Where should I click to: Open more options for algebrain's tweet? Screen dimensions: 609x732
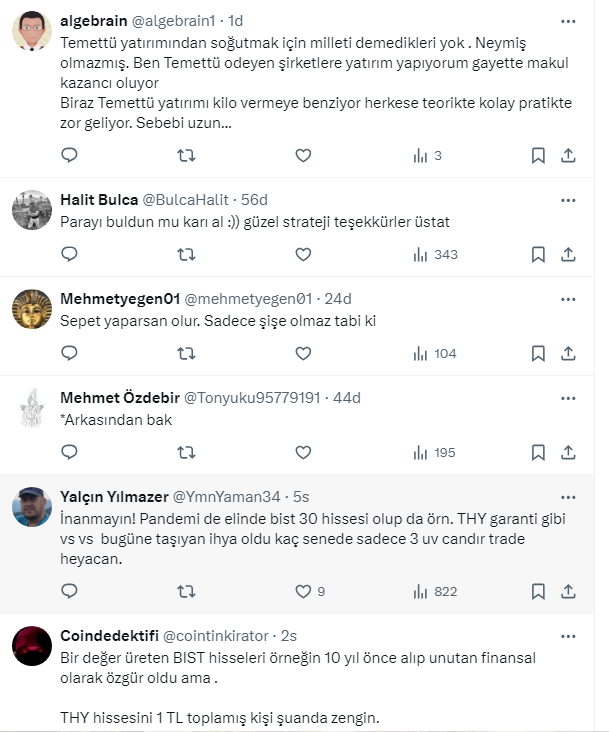[568, 20]
